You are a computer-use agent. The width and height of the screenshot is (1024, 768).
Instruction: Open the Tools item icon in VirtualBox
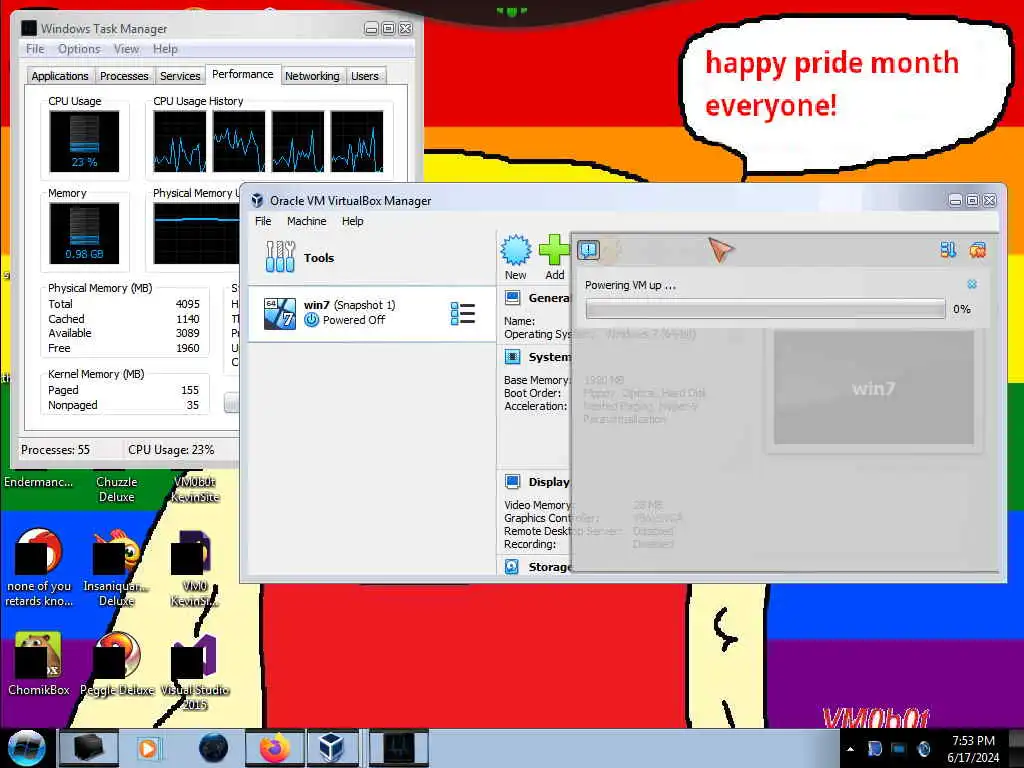tap(280, 257)
